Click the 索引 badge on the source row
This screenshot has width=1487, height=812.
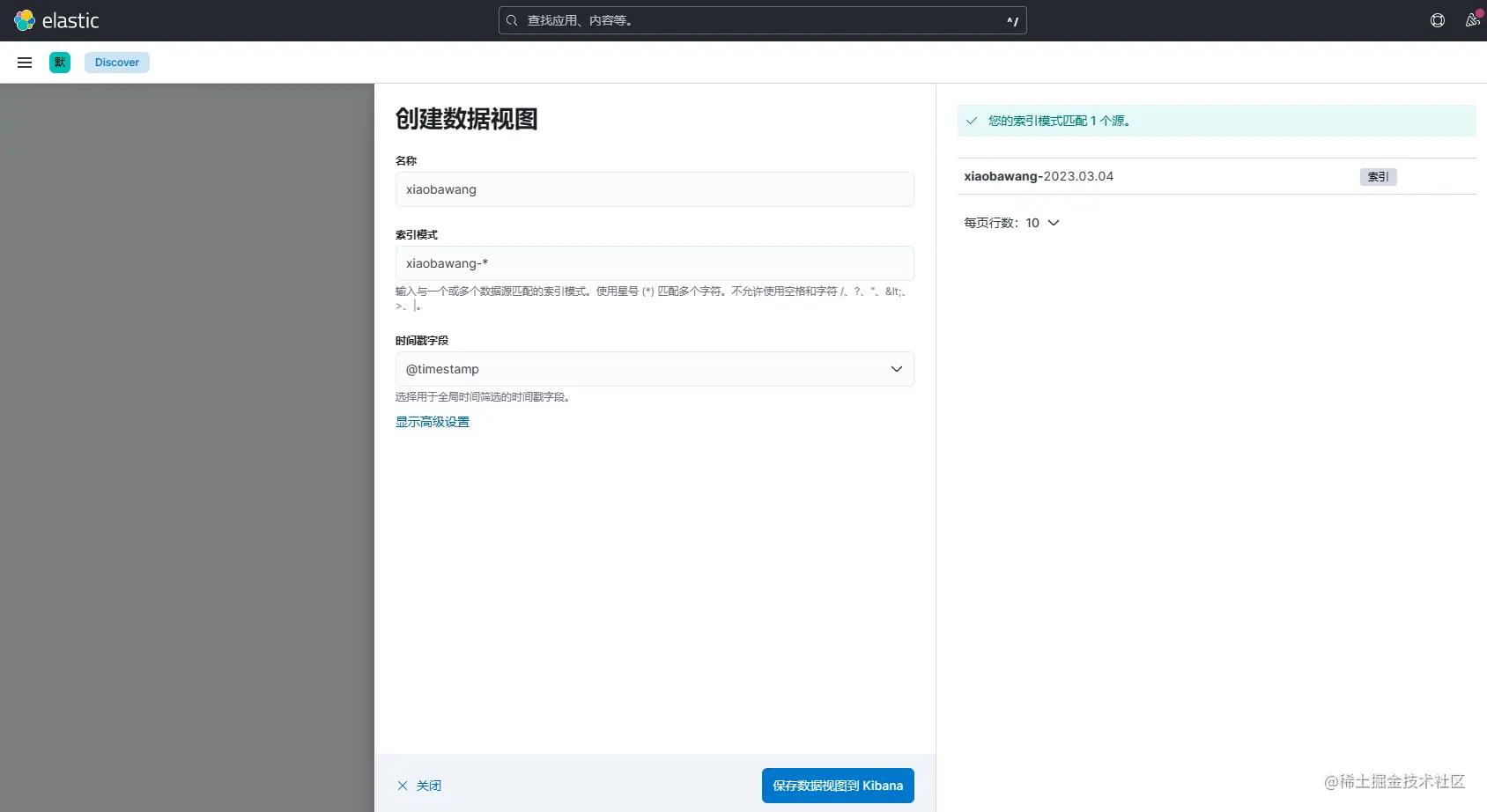[x=1377, y=176]
